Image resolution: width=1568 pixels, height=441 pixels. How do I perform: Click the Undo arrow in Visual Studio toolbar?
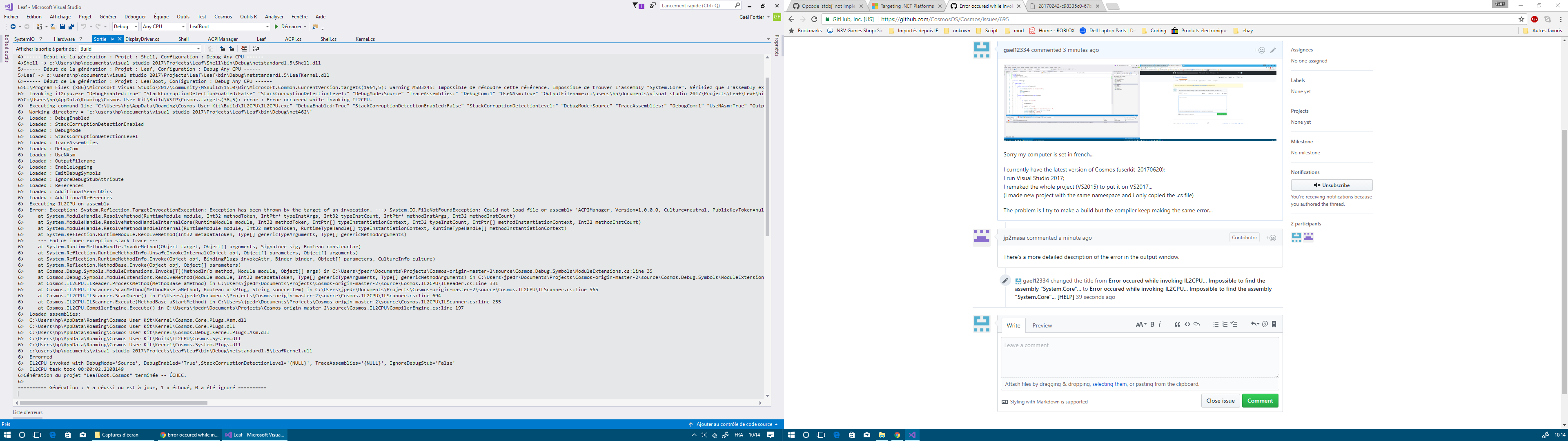coord(83,27)
